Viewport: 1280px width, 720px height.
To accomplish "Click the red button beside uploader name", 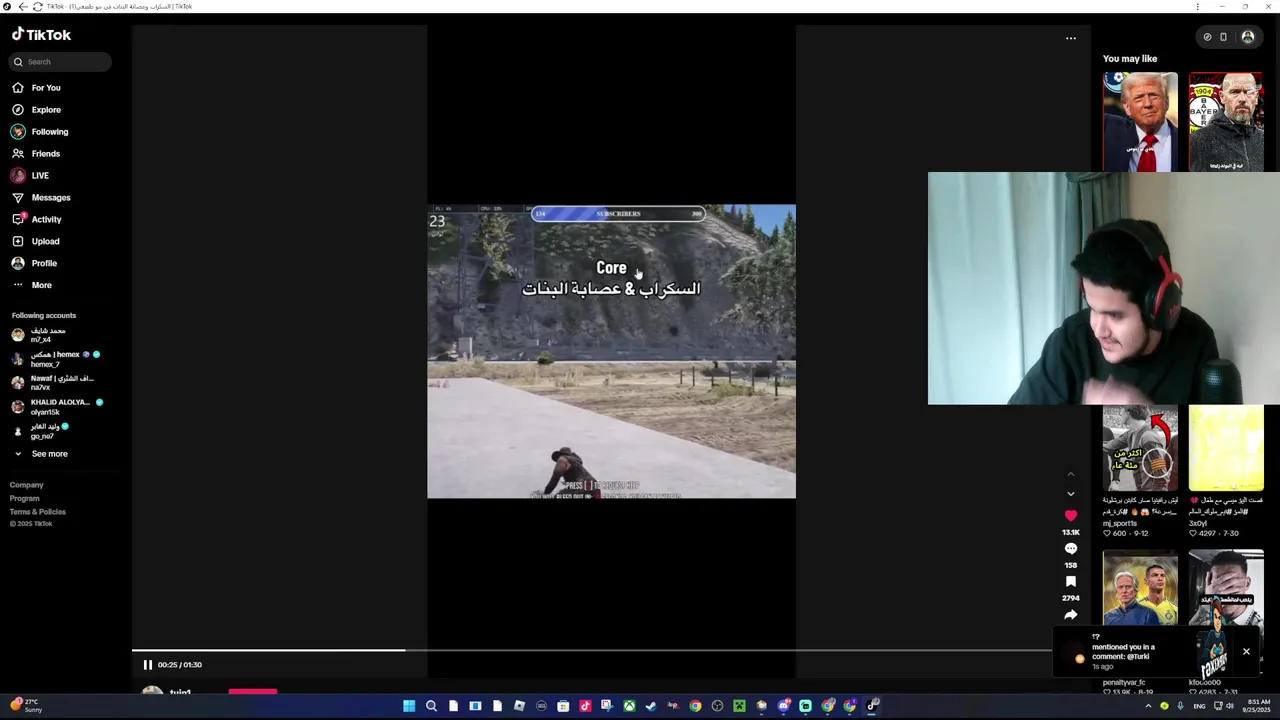I will [253, 690].
